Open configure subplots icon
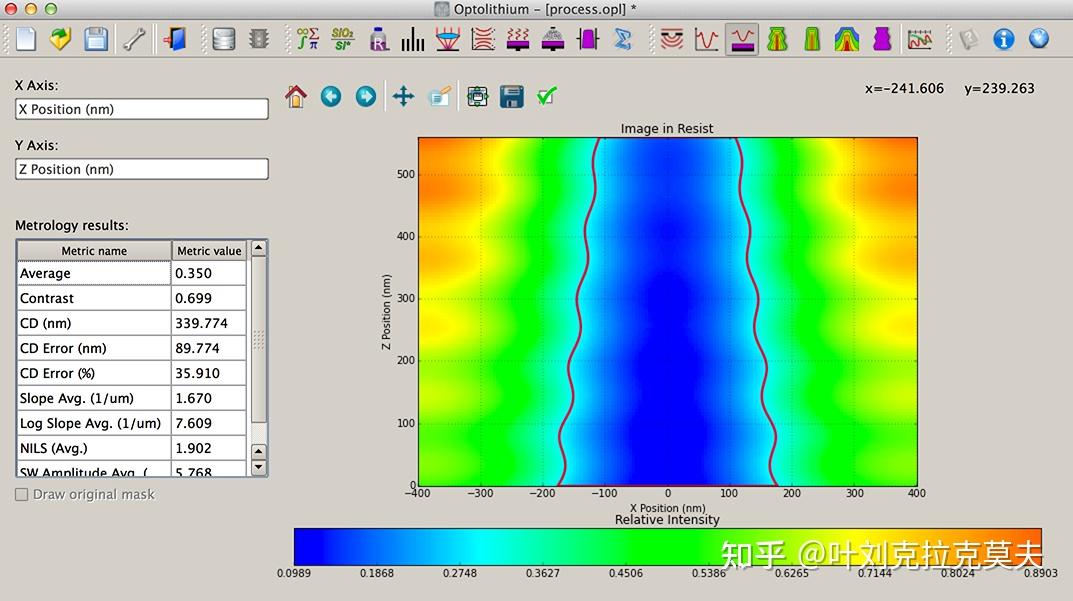The image size is (1073, 601). tap(477, 97)
